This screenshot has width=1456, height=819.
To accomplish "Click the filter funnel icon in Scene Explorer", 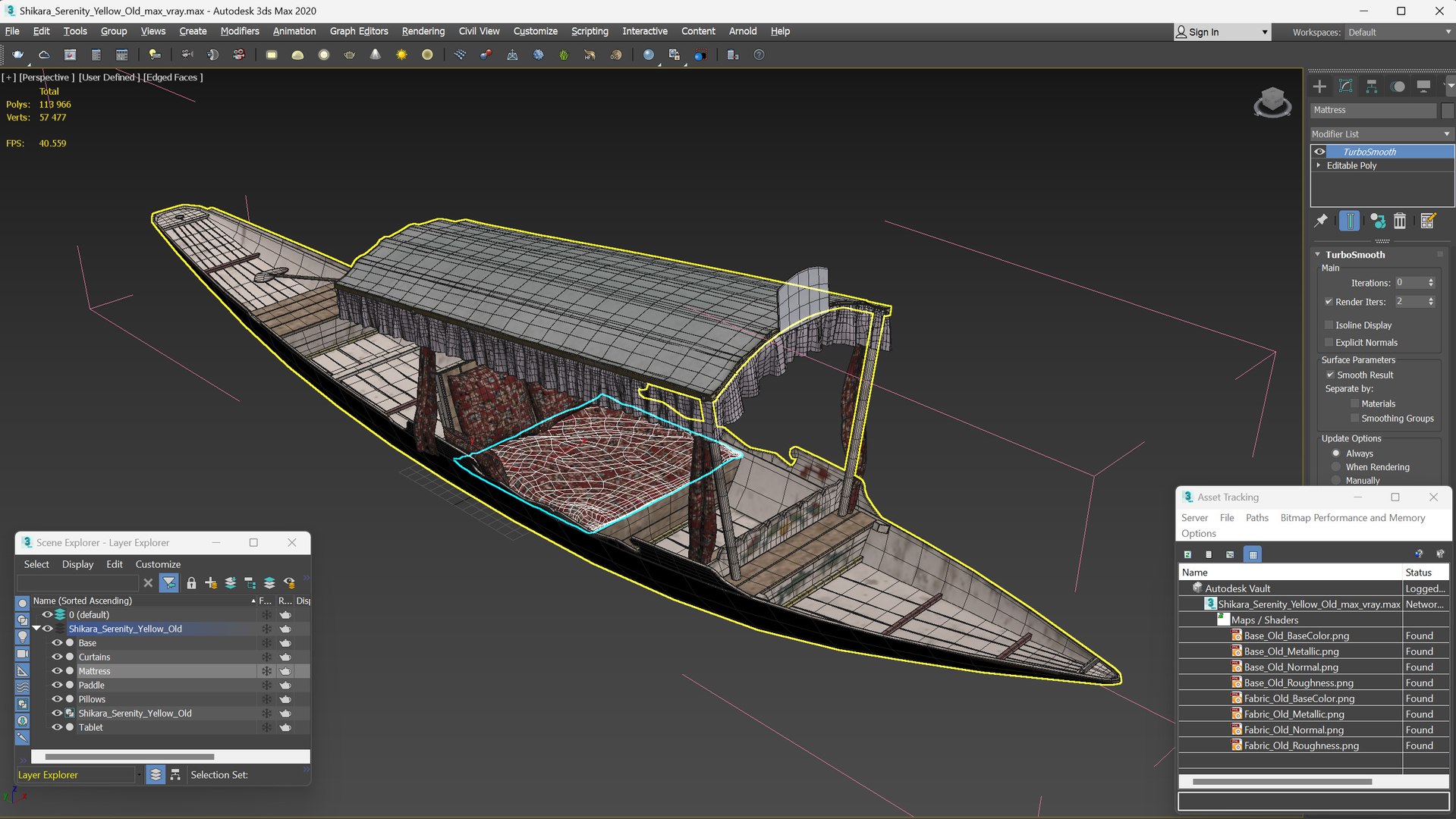I will point(169,582).
